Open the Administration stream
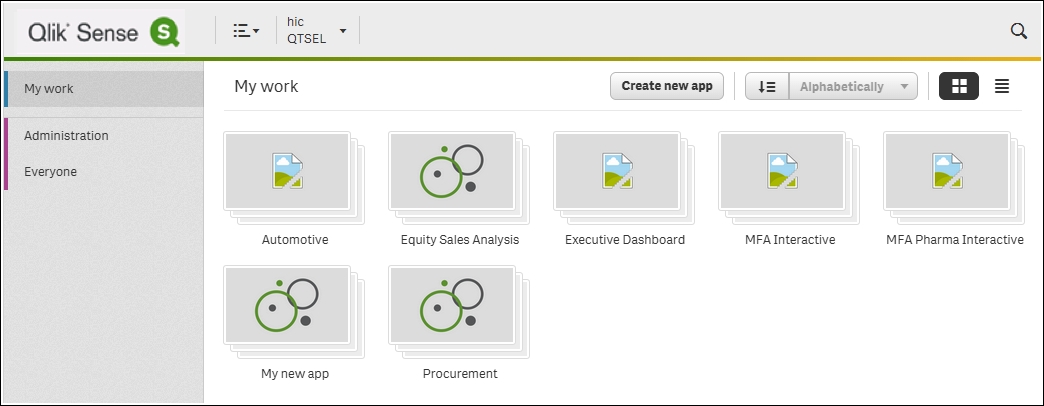Image resolution: width=1044 pixels, height=406 pixels. point(66,136)
